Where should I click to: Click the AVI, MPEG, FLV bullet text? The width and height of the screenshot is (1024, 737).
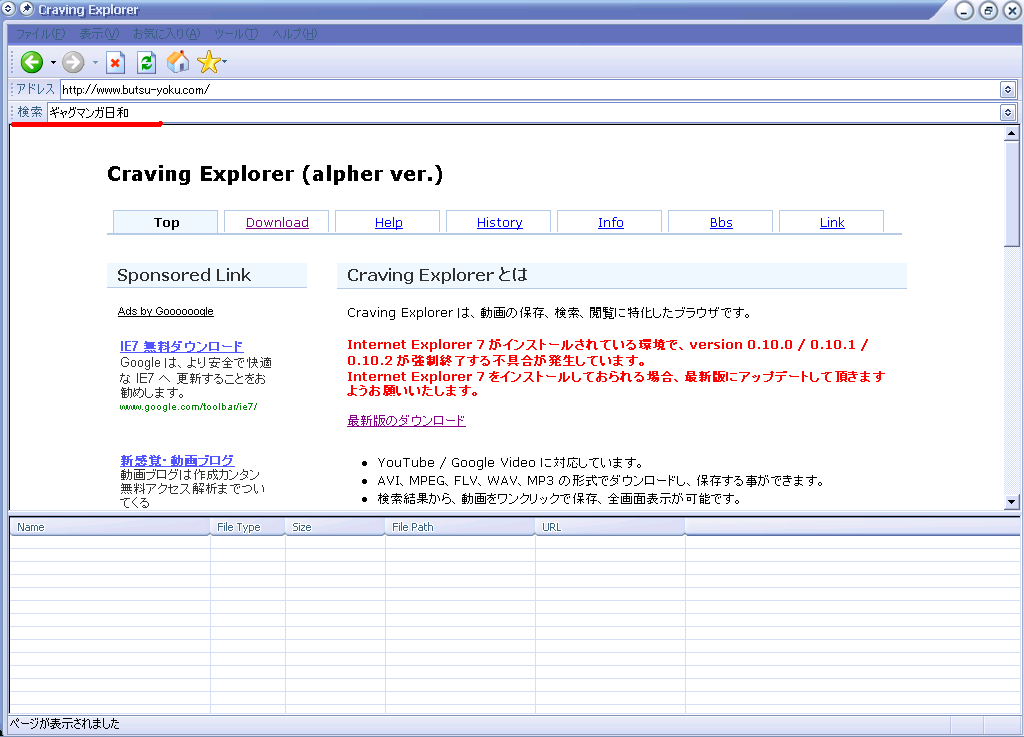tap(601, 481)
